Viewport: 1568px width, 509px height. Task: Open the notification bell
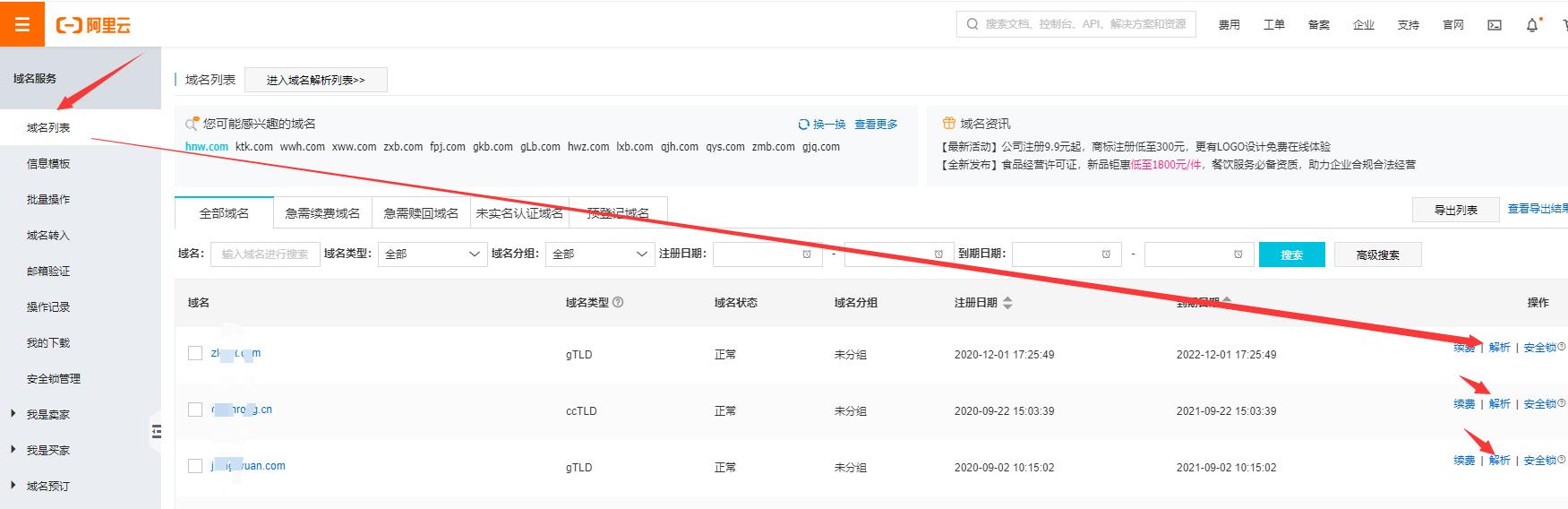pos(1532,25)
